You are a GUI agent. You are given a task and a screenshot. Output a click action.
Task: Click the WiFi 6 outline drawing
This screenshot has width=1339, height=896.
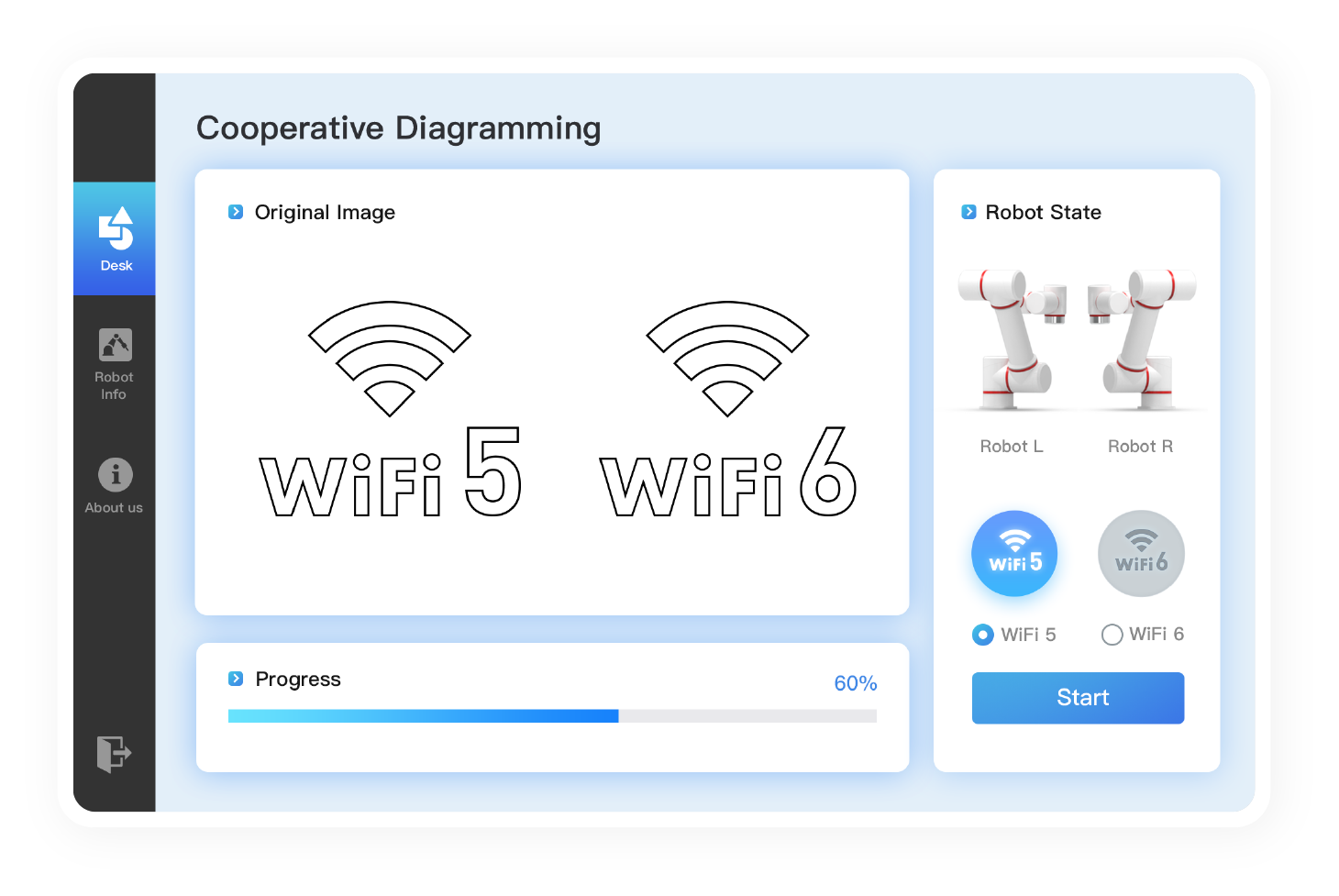[728, 409]
